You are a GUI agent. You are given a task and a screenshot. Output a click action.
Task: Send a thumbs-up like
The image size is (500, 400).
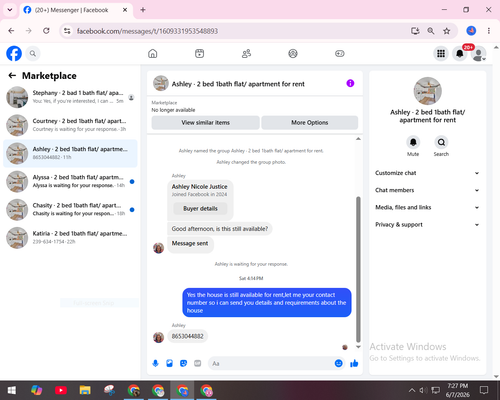click(x=354, y=363)
